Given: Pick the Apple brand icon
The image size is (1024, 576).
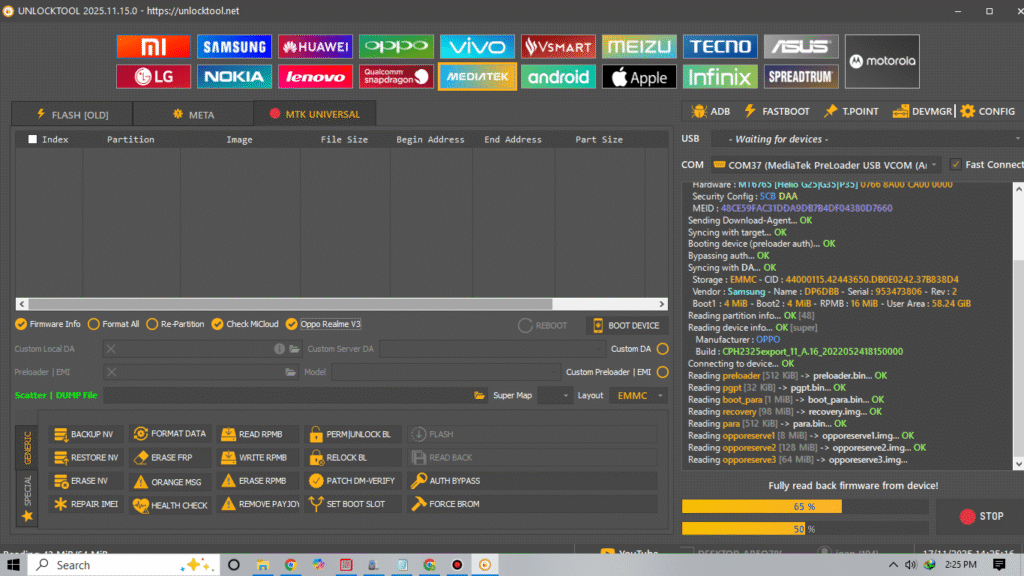Looking at the screenshot, I should [638, 77].
